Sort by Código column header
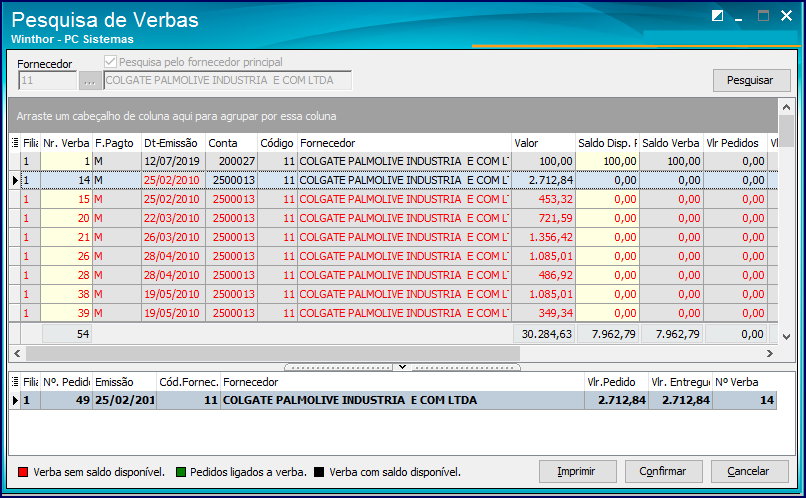 click(277, 143)
